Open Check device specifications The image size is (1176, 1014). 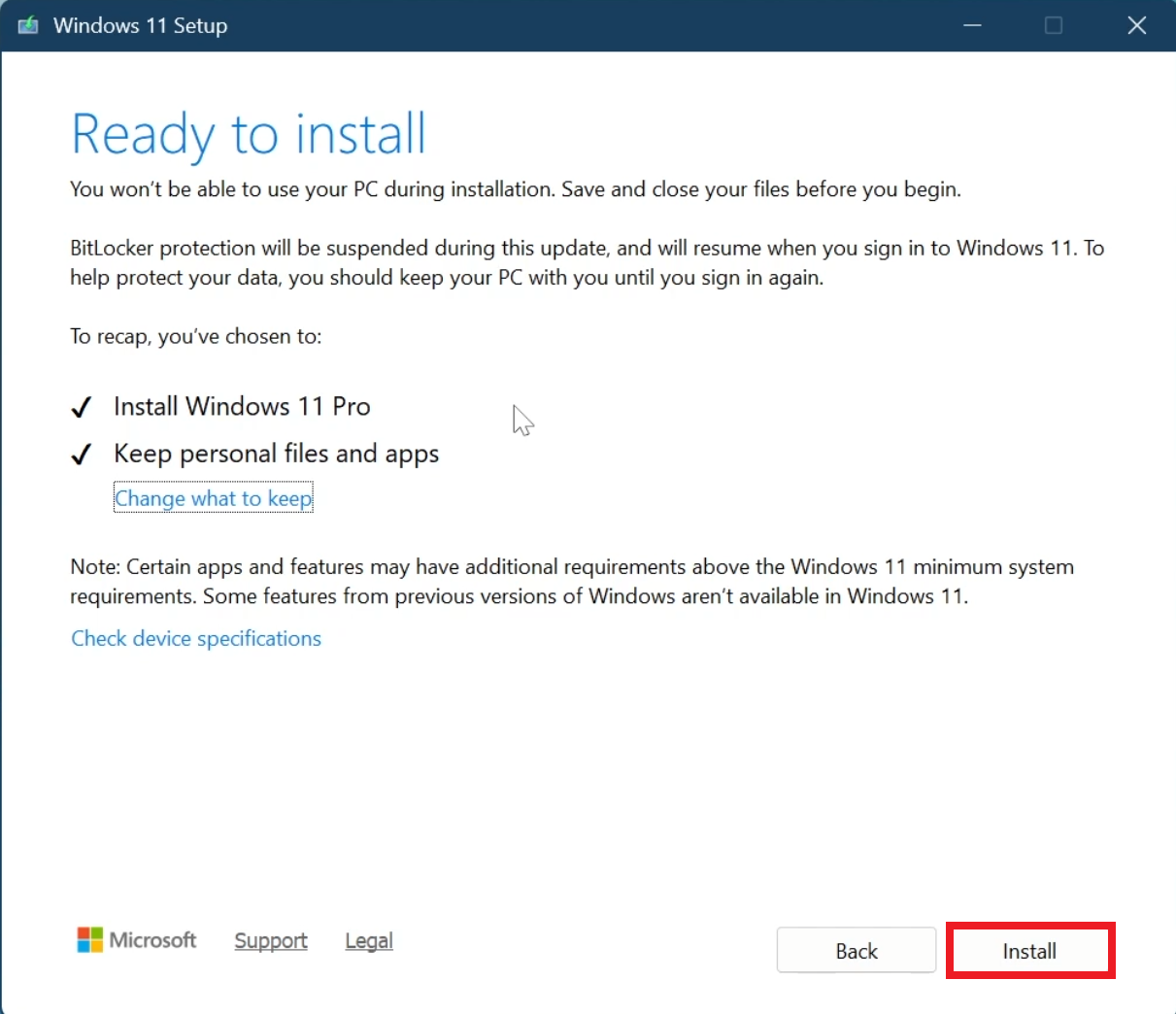point(195,638)
